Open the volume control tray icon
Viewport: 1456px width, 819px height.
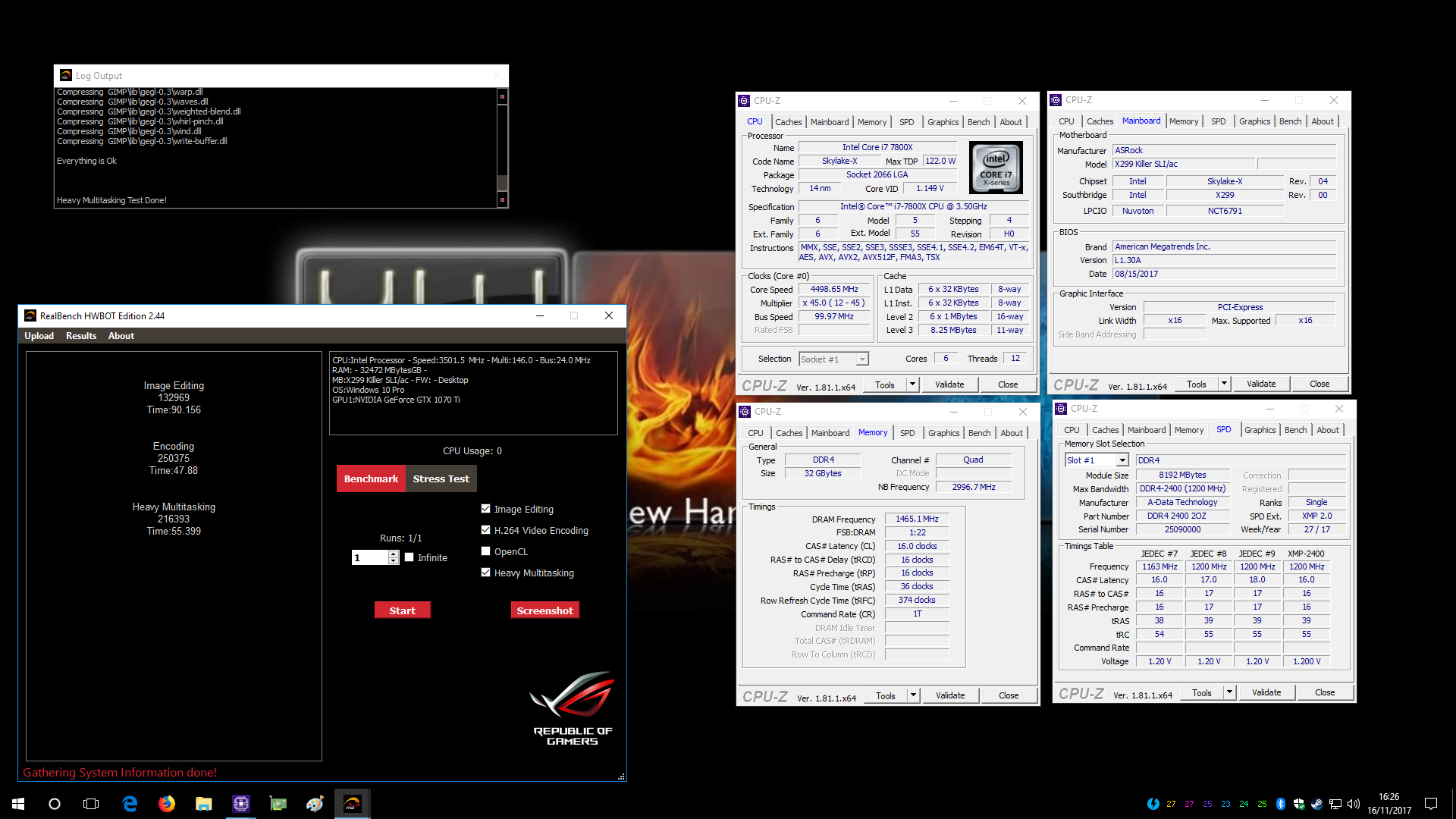coord(1354,804)
